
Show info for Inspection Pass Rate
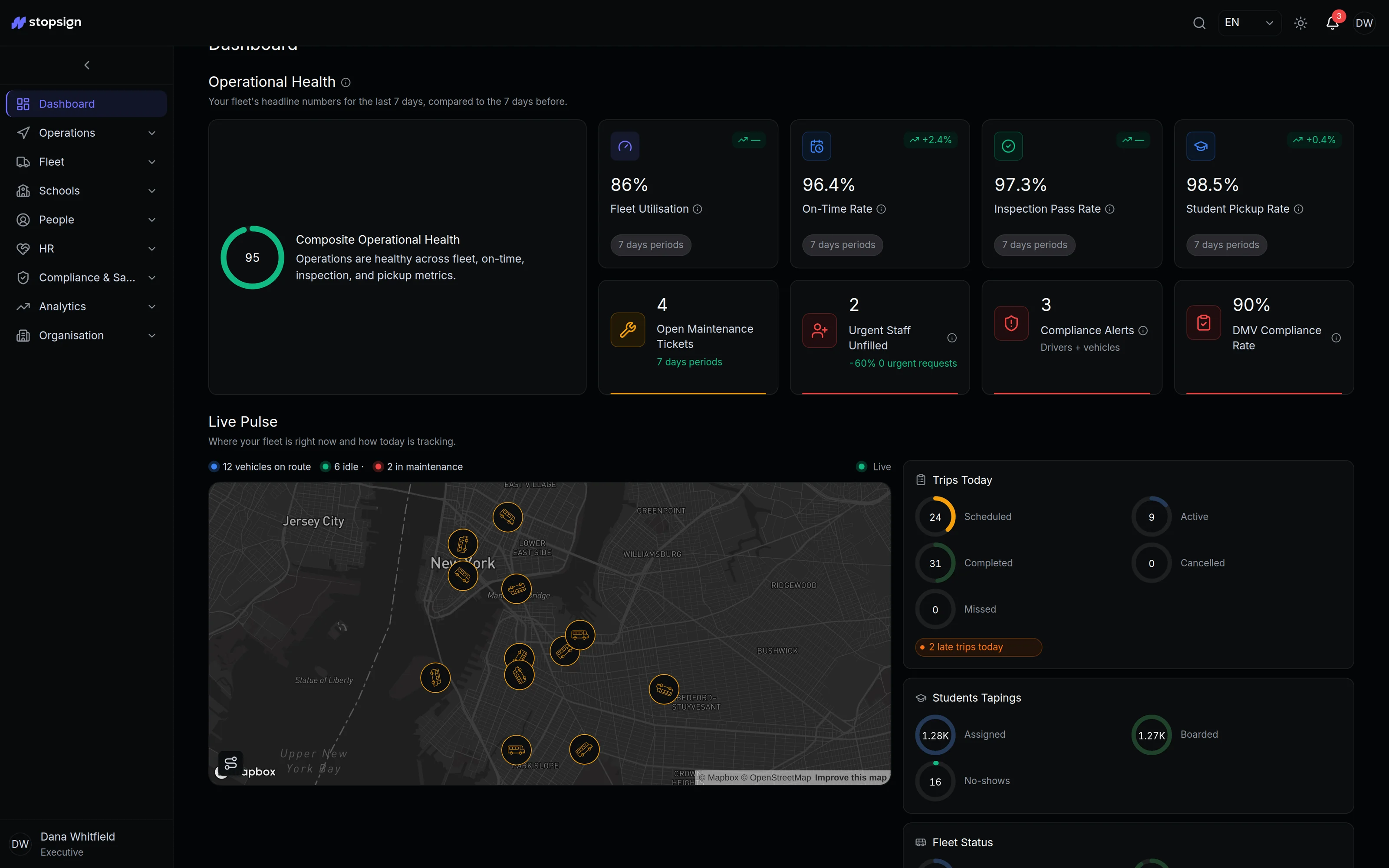(x=1109, y=209)
